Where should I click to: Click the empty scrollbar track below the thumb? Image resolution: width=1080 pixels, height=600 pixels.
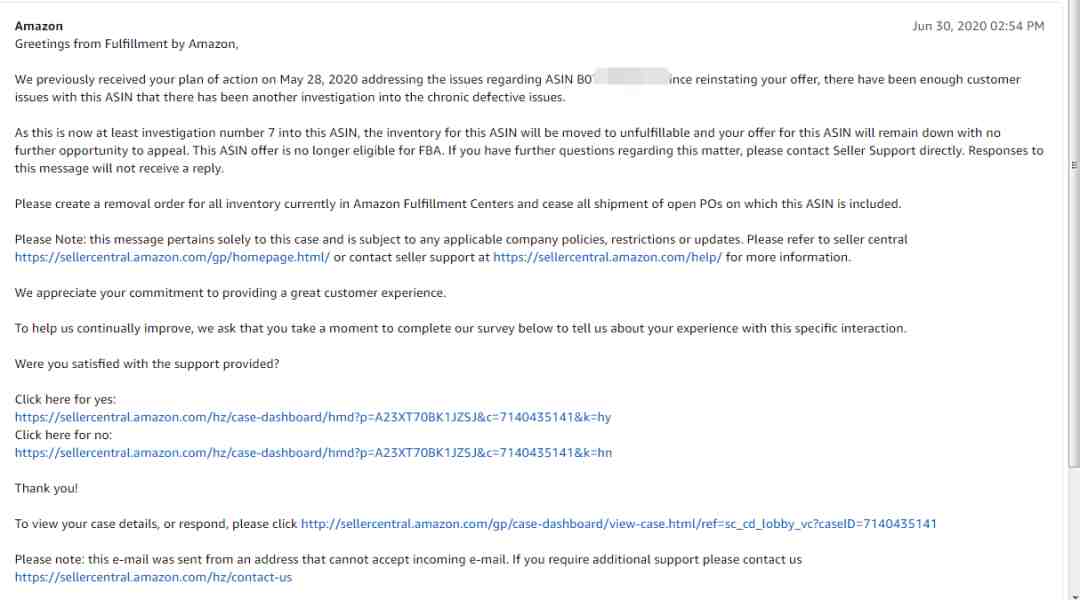tap(1074, 529)
